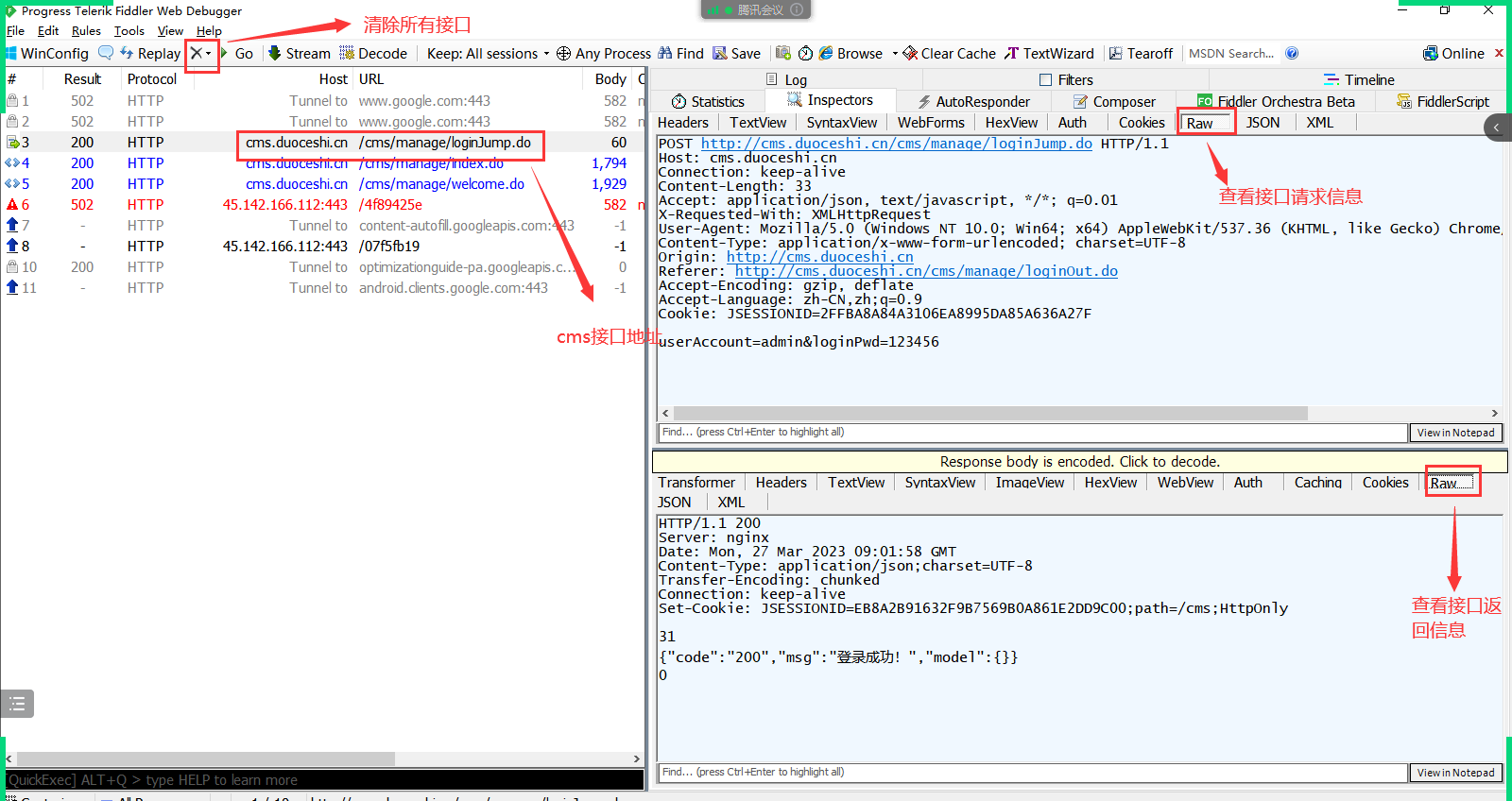Click the response Find text box
The image size is (1512, 801).
[1032, 773]
